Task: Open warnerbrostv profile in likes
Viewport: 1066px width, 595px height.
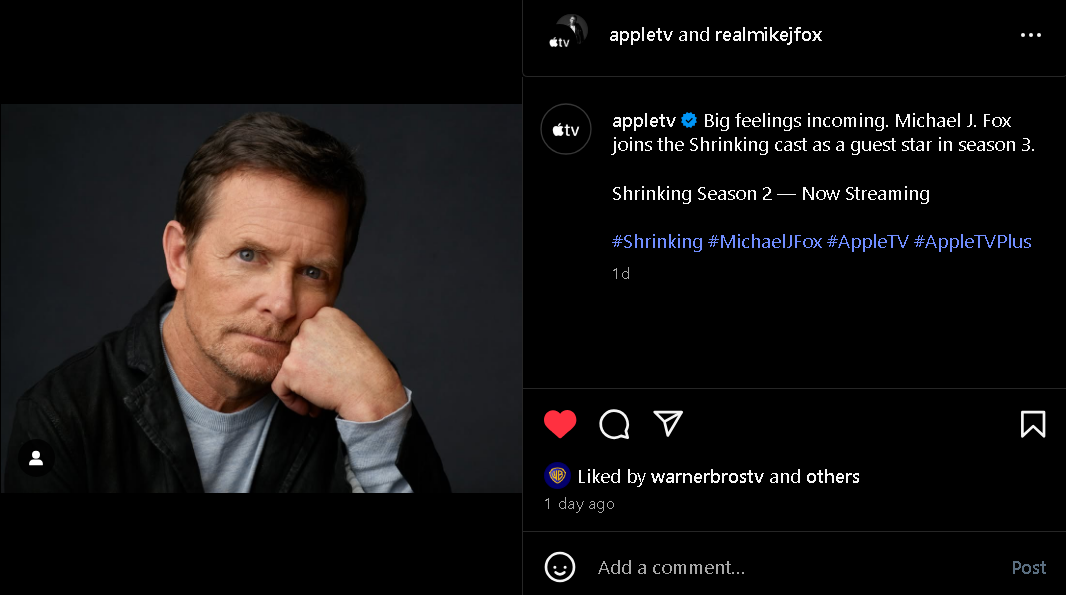Action: 707,477
